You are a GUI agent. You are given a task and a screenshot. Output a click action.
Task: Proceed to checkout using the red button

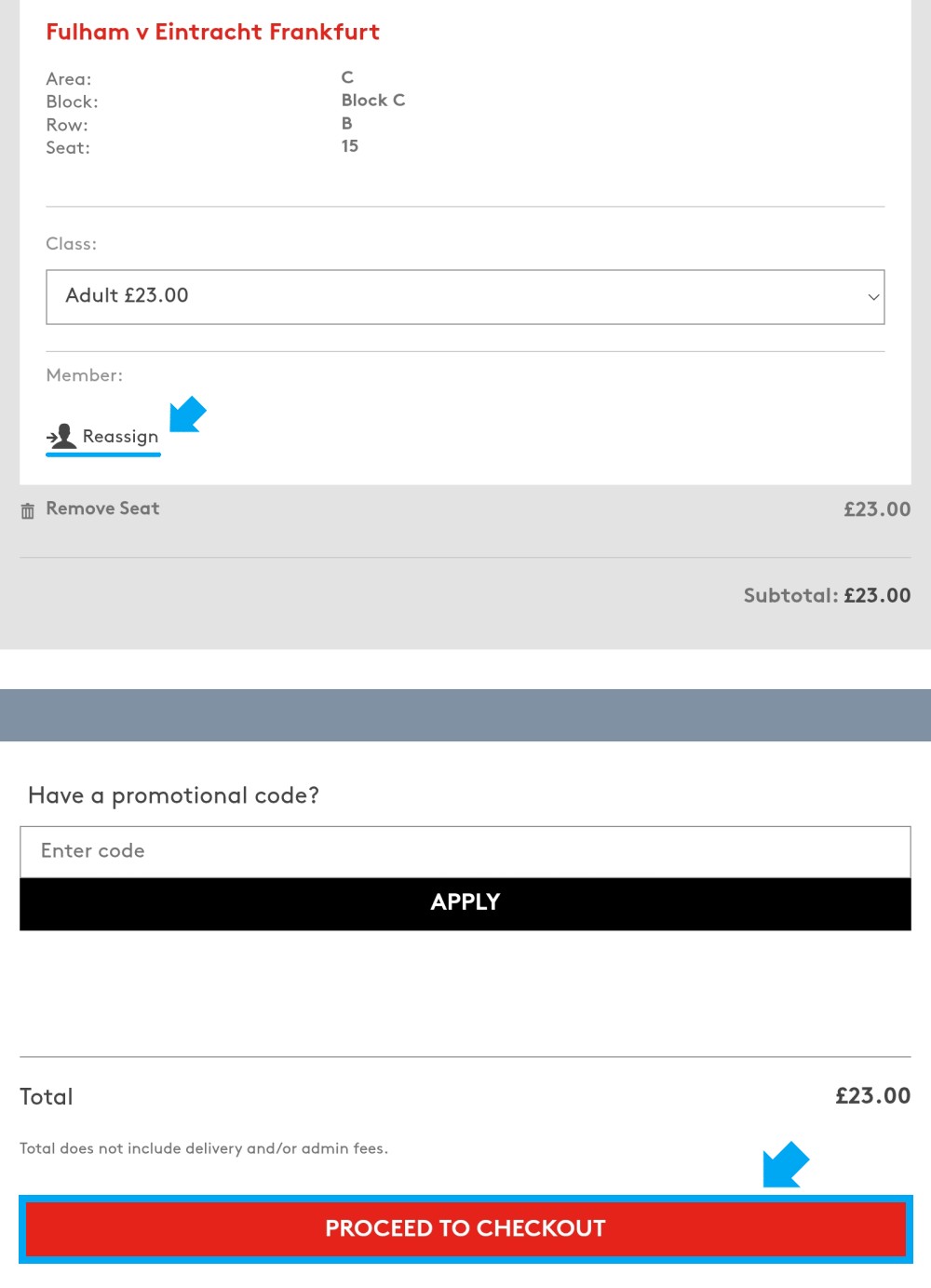tap(465, 1228)
